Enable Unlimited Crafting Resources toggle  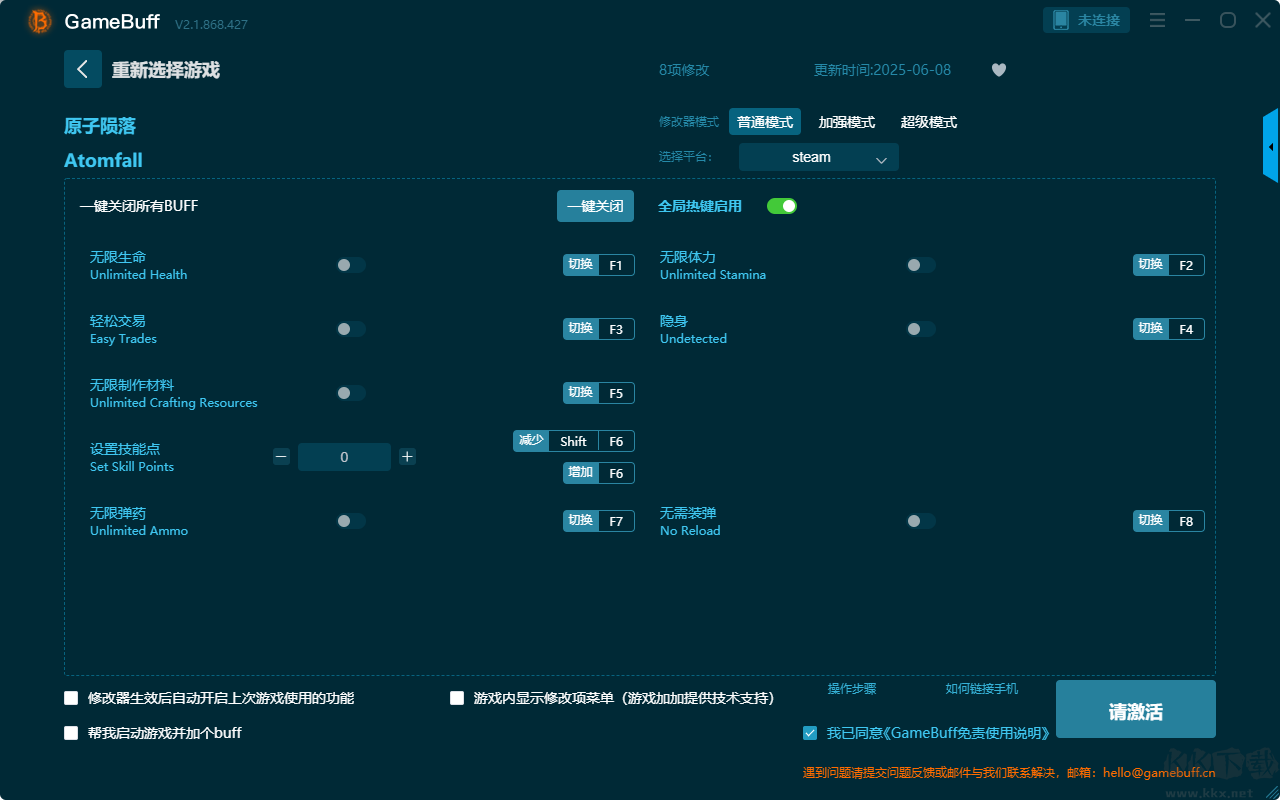(x=351, y=393)
